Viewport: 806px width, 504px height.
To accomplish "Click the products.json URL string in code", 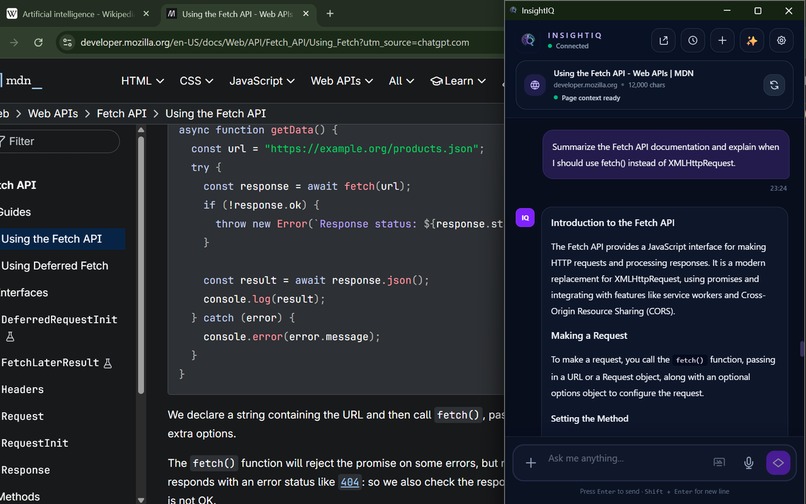I will pos(372,149).
